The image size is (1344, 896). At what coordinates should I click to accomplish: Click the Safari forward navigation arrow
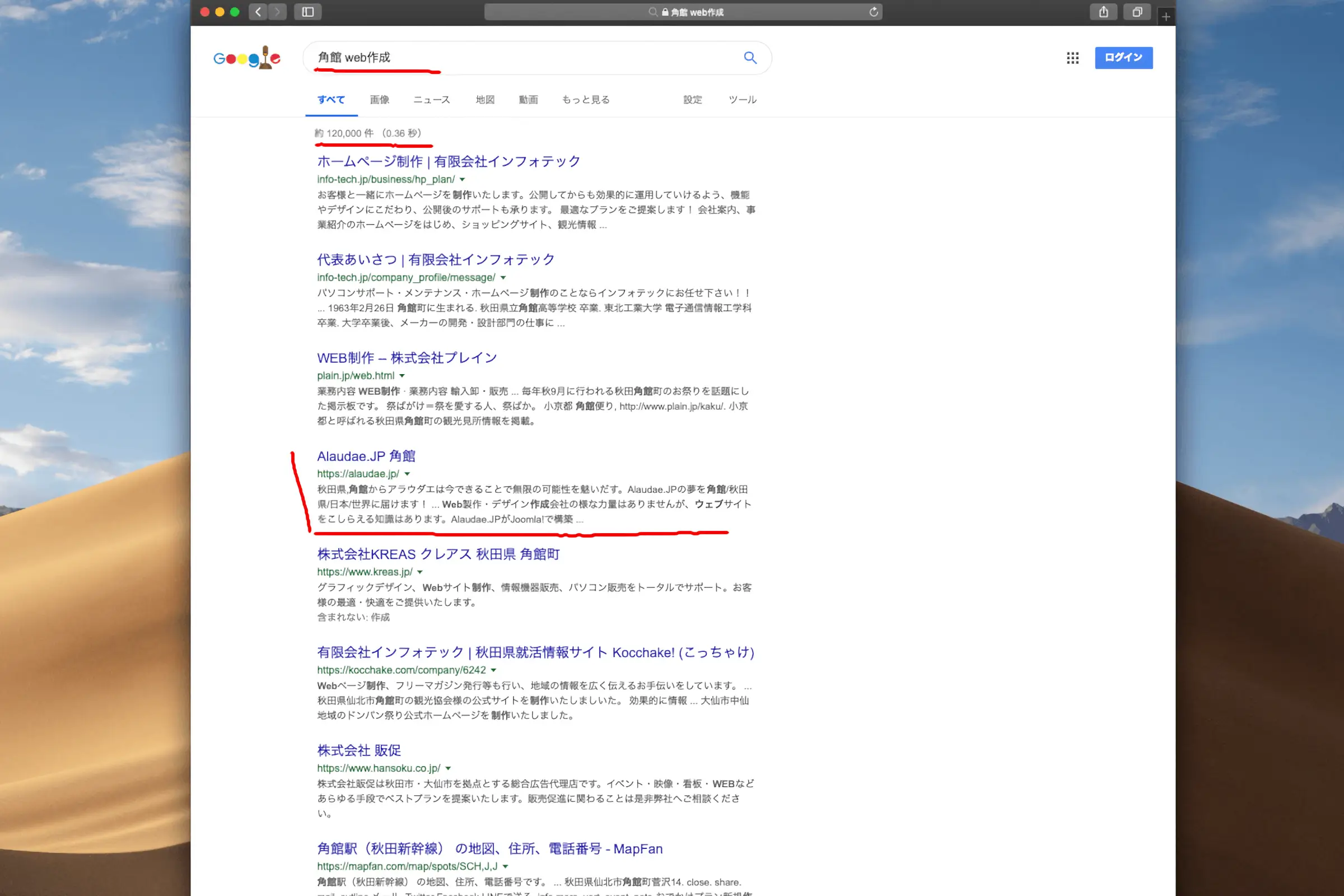coord(278,12)
